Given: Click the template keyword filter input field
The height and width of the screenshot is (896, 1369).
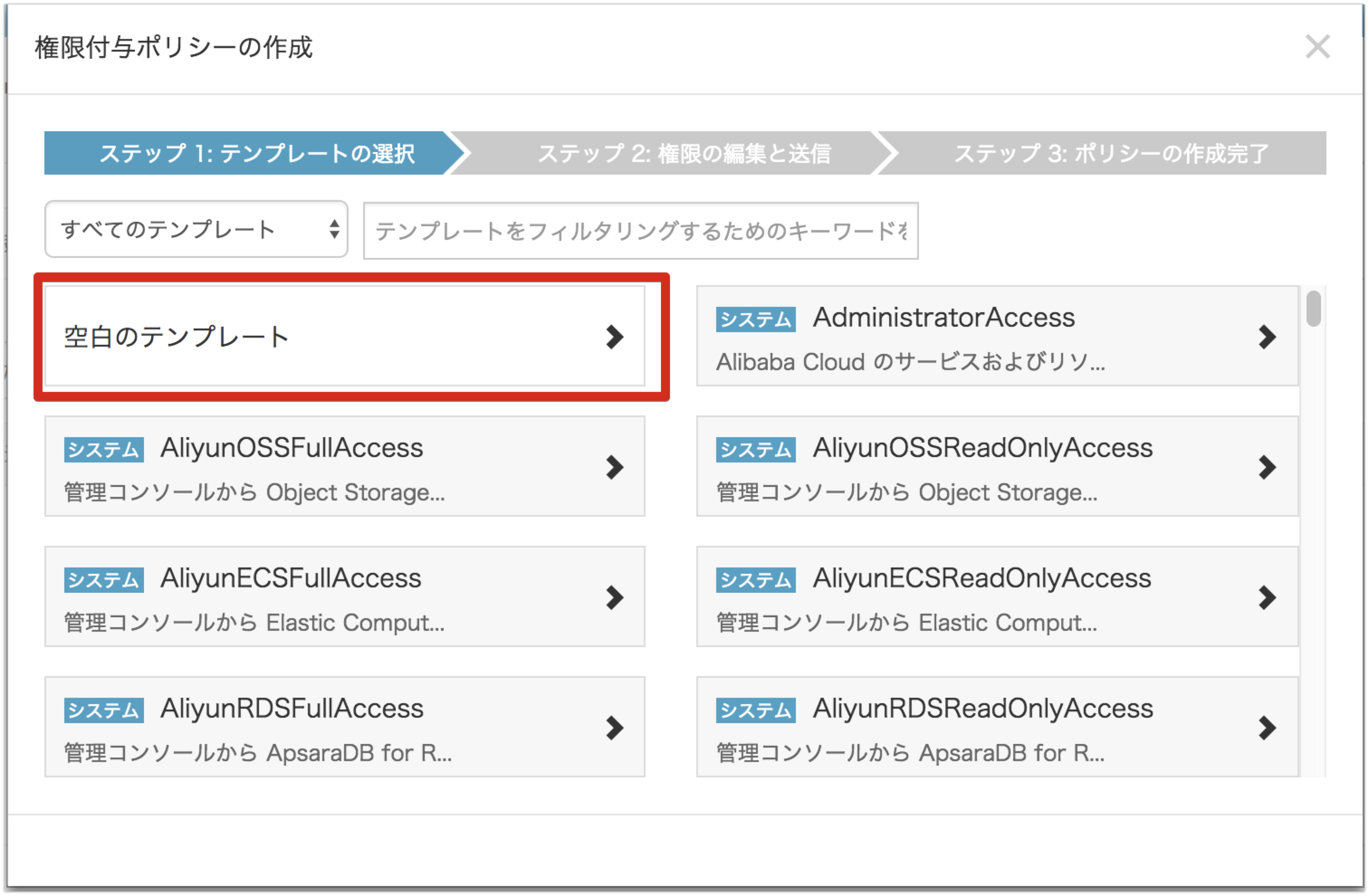Looking at the screenshot, I should (x=638, y=230).
